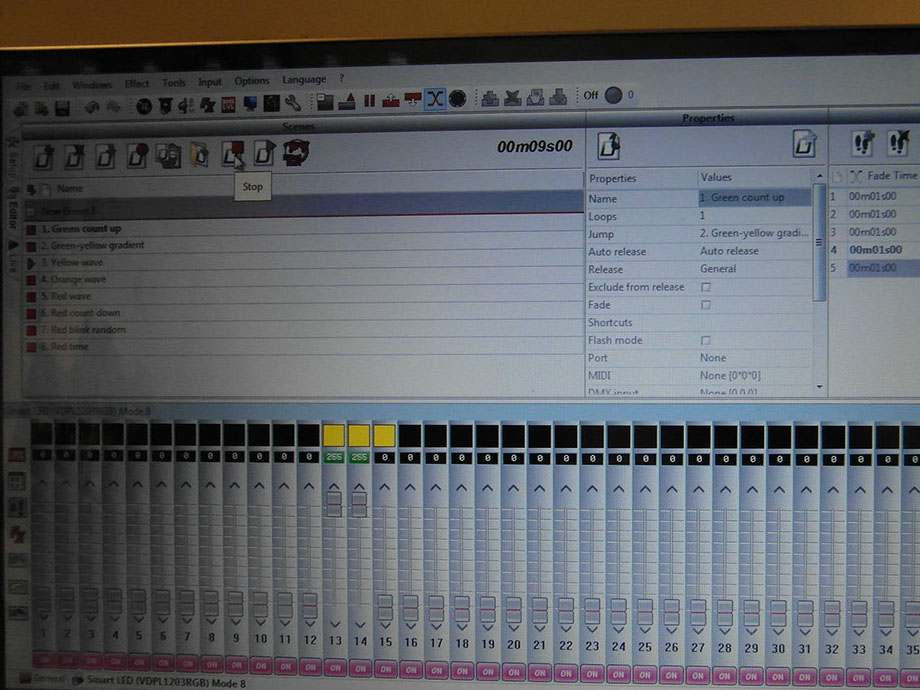The height and width of the screenshot is (690, 920).
Task: Open the Options menu
Action: coord(252,81)
